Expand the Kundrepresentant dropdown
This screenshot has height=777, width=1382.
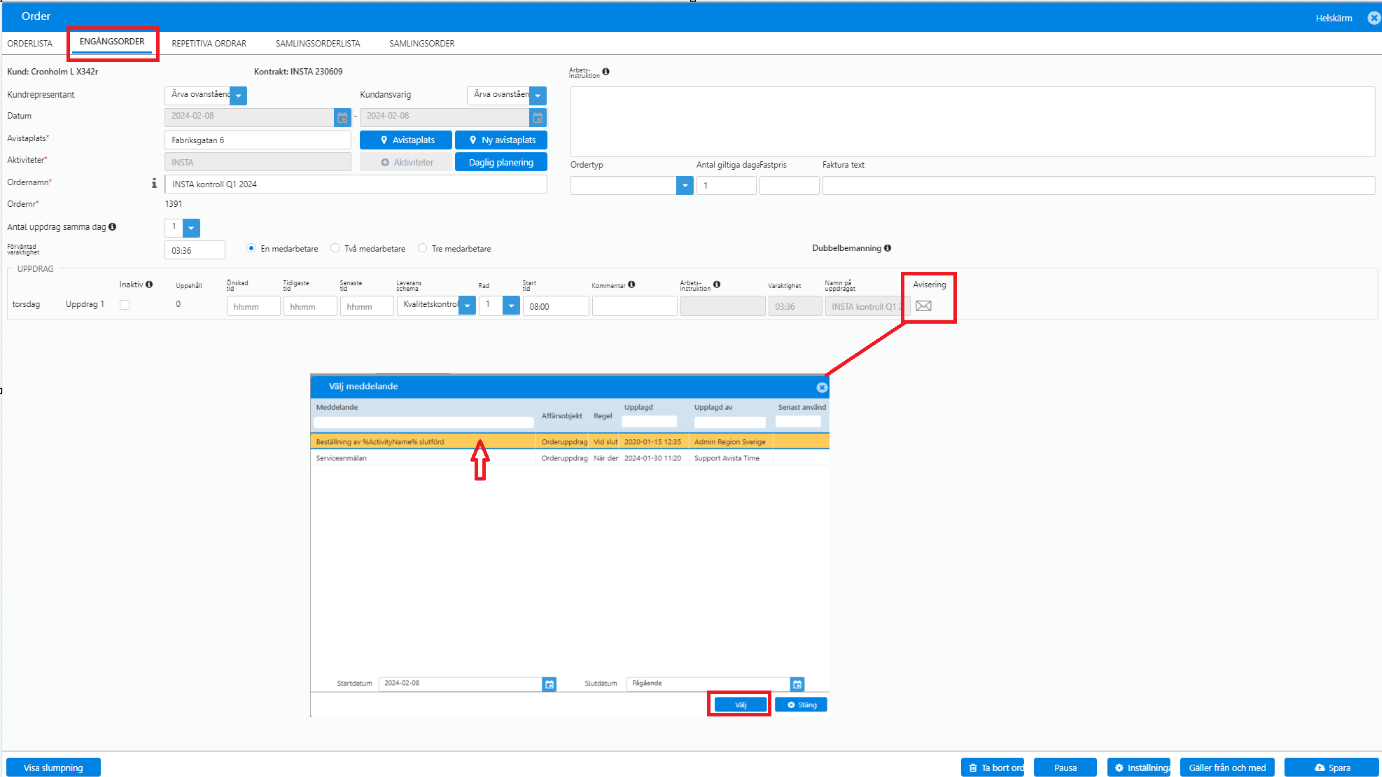tap(239, 95)
